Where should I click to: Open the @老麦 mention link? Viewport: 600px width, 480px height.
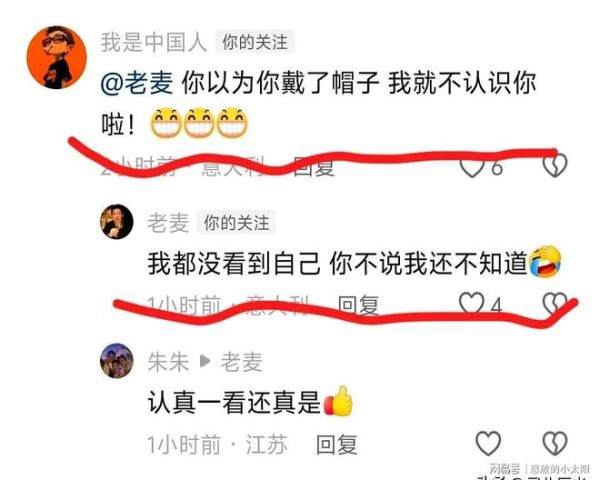click(136, 83)
